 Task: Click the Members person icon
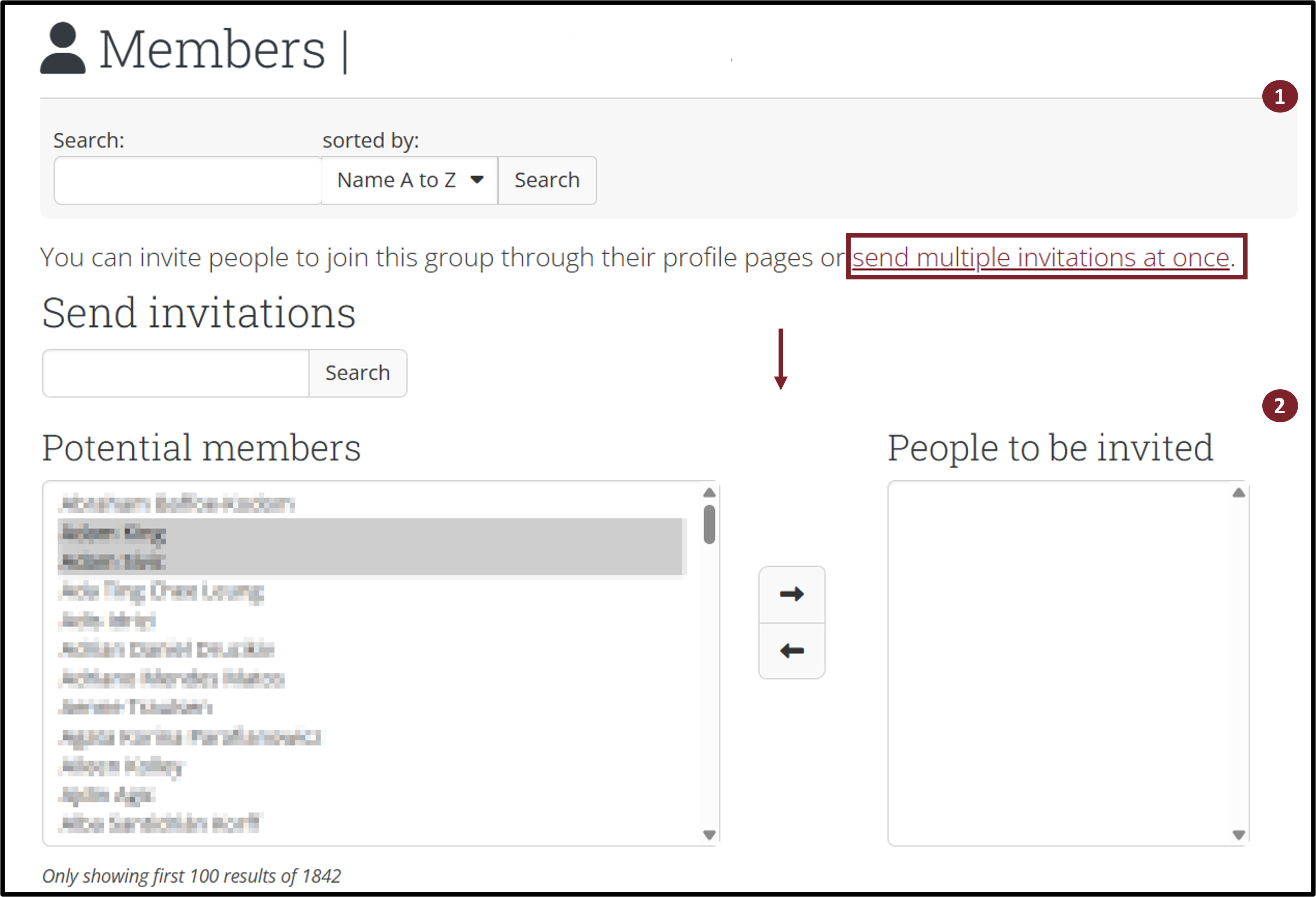63,49
